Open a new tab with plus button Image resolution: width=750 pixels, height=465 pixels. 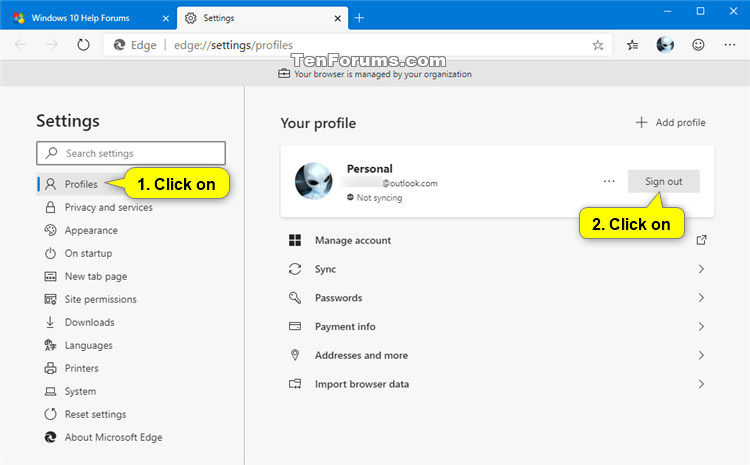coord(359,18)
